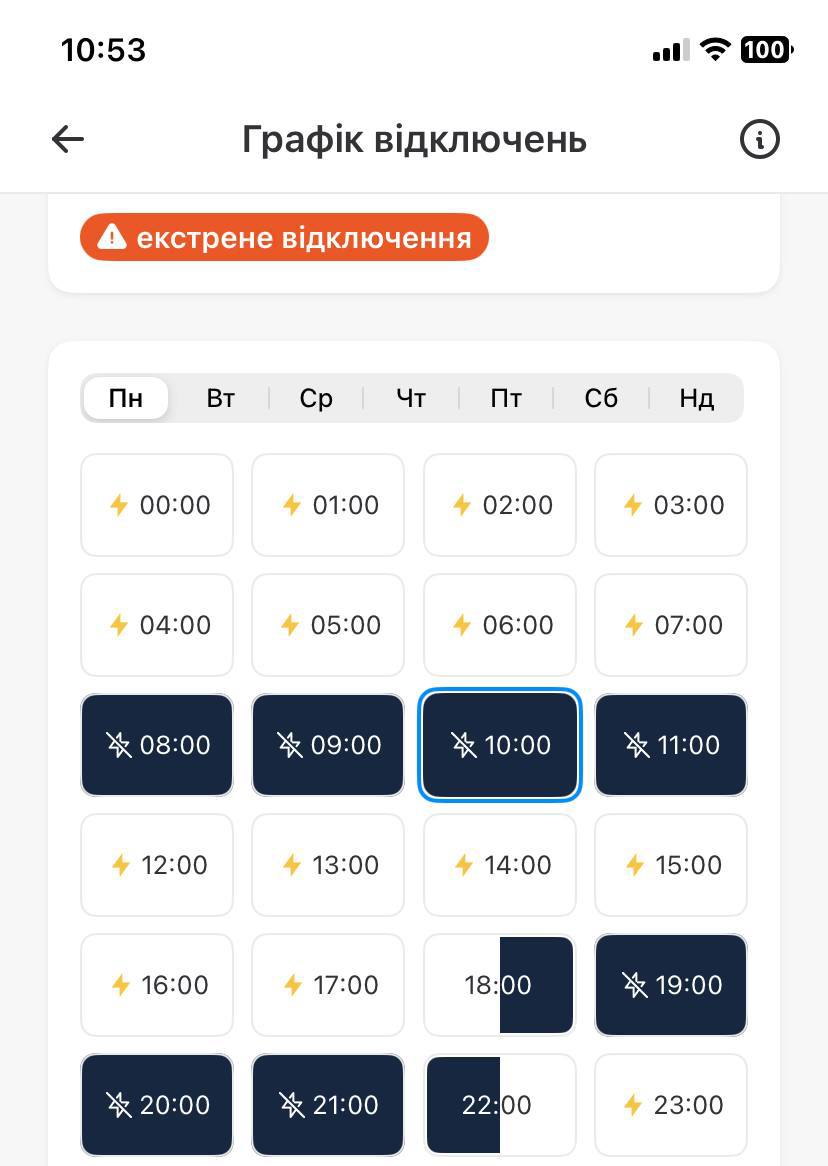Tap the back arrow icon
This screenshot has width=828, height=1166.
pyautogui.click(x=68, y=139)
